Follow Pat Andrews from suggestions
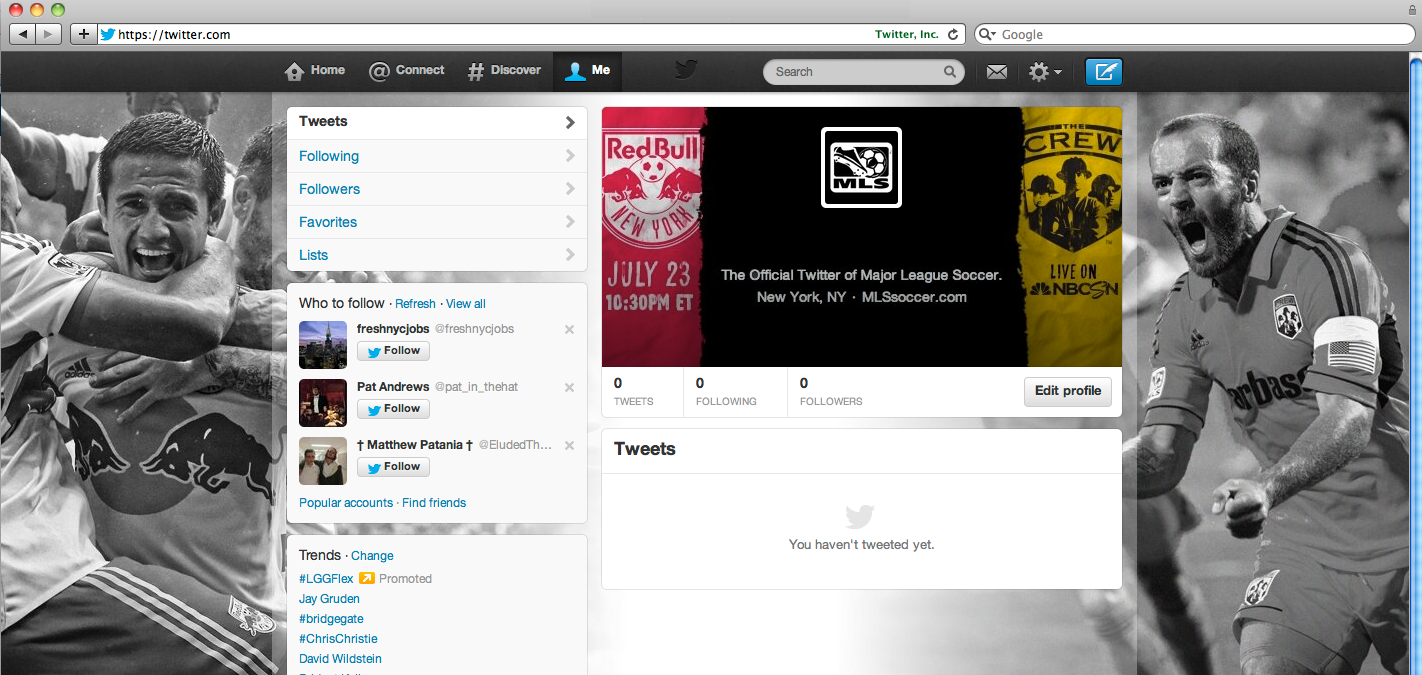 [392, 408]
